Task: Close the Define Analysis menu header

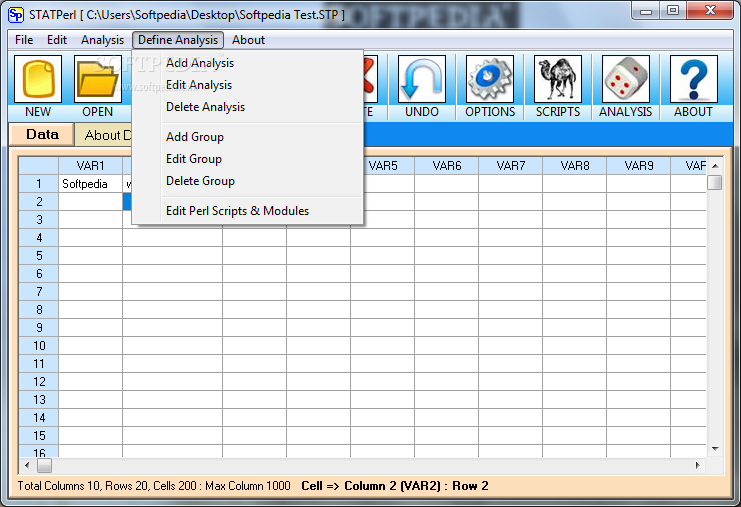Action: coord(178,40)
